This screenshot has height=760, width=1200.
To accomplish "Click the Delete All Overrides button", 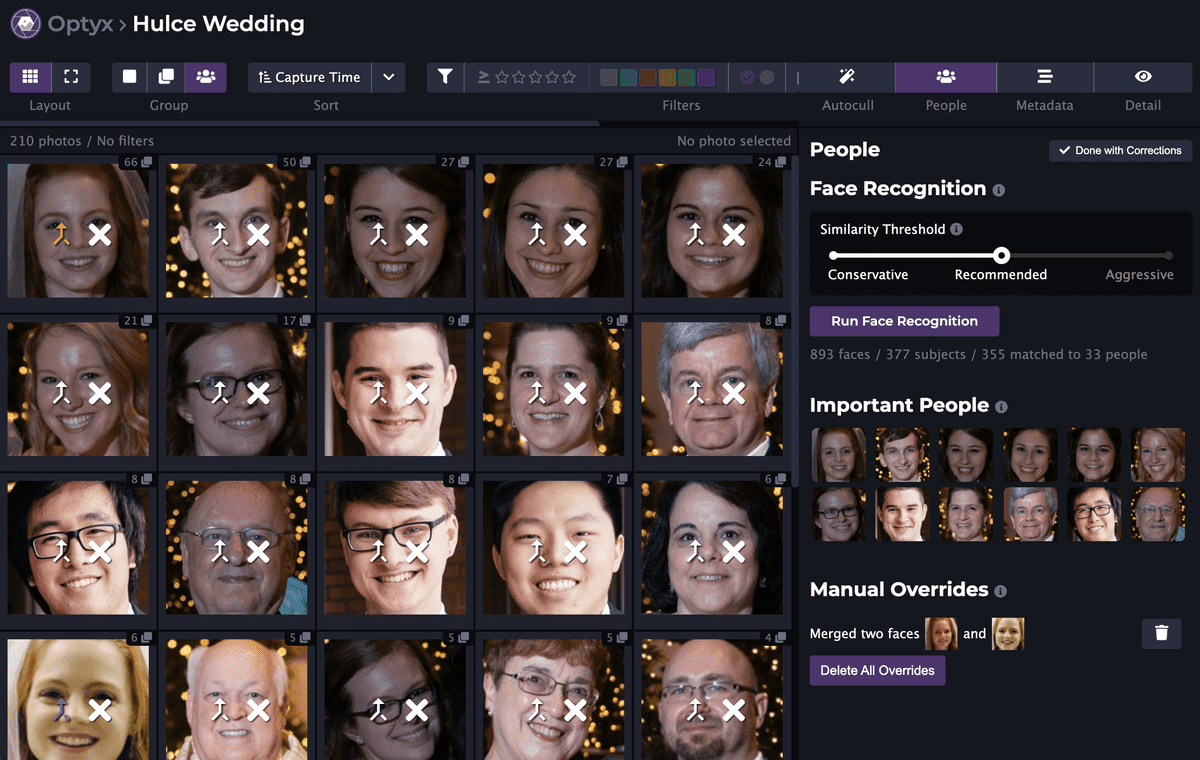I will (x=877, y=670).
